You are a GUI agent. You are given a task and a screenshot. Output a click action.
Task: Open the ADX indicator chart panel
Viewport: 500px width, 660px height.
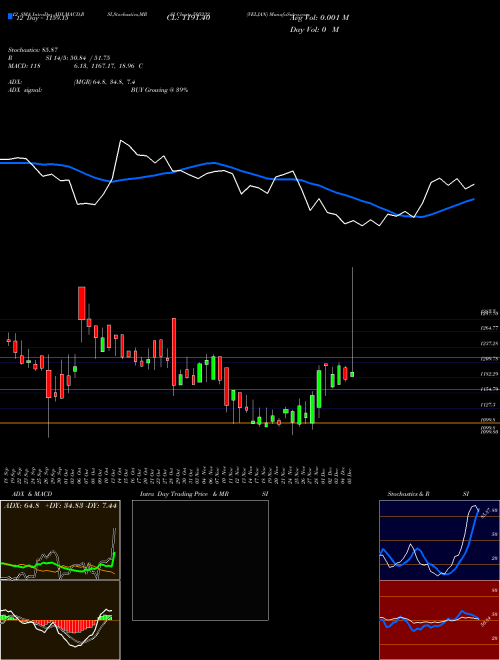click(x=60, y=540)
